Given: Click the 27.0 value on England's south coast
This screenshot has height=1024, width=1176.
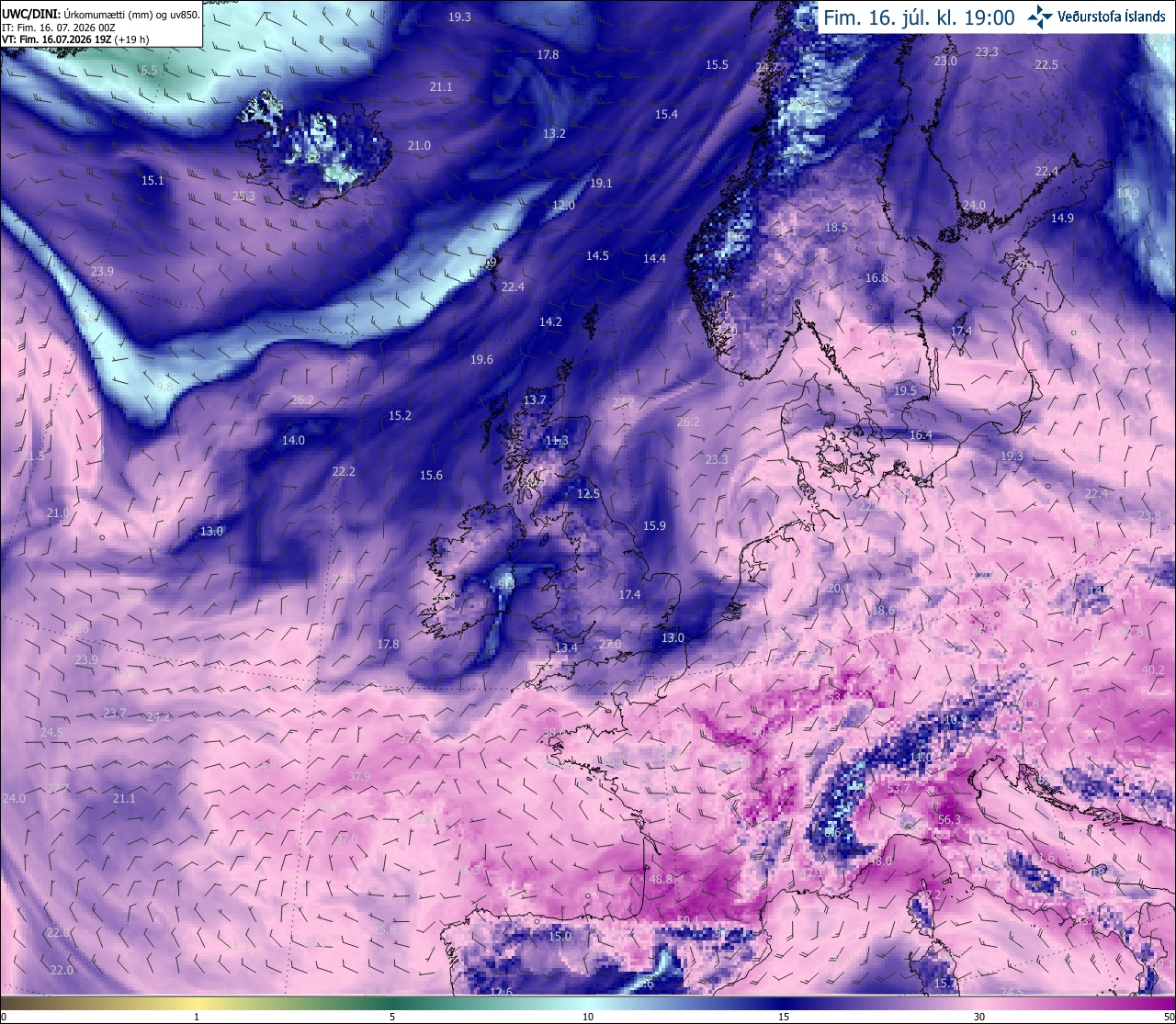Looking at the screenshot, I should pyautogui.click(x=610, y=645).
